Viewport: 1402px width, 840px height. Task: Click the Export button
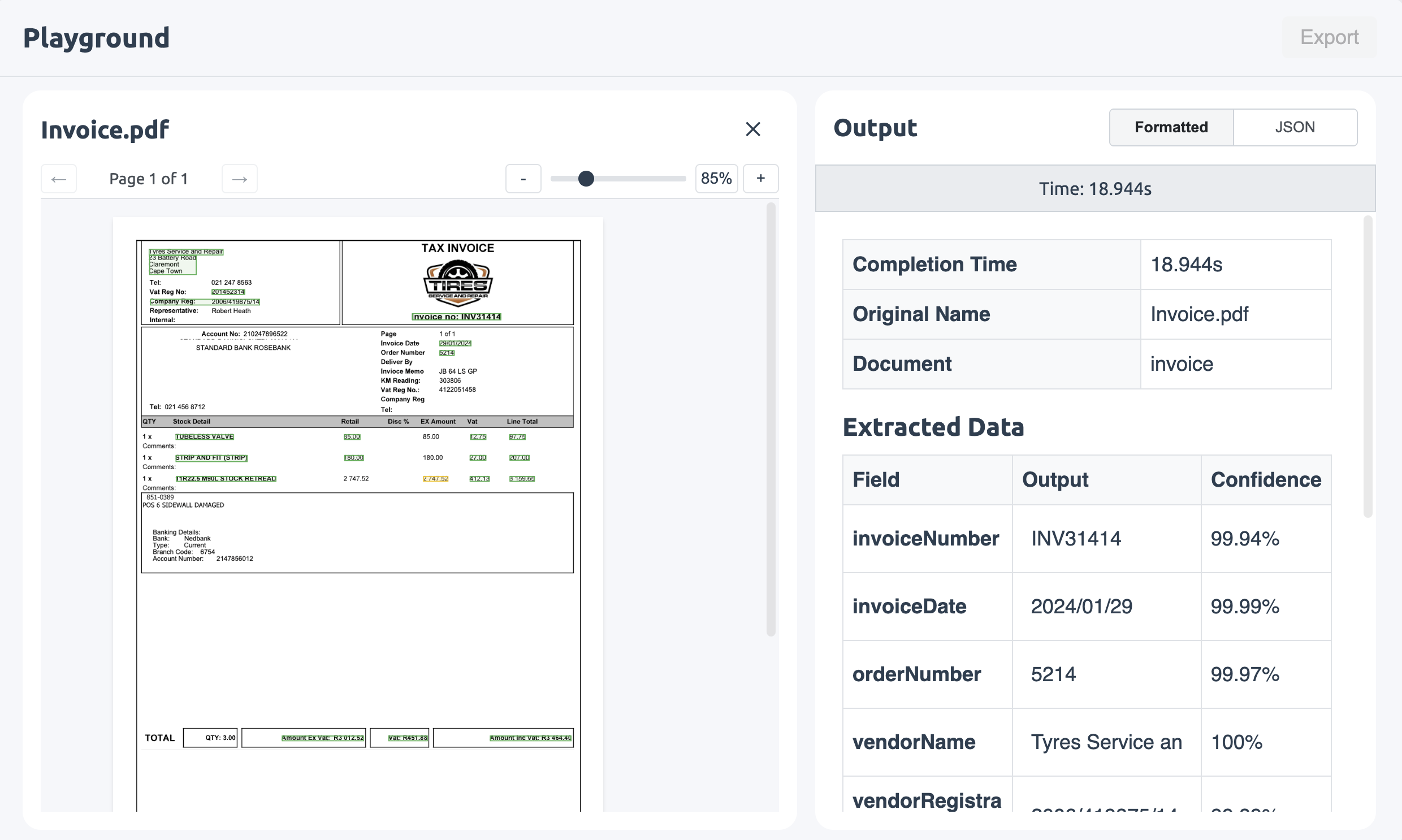tap(1329, 37)
